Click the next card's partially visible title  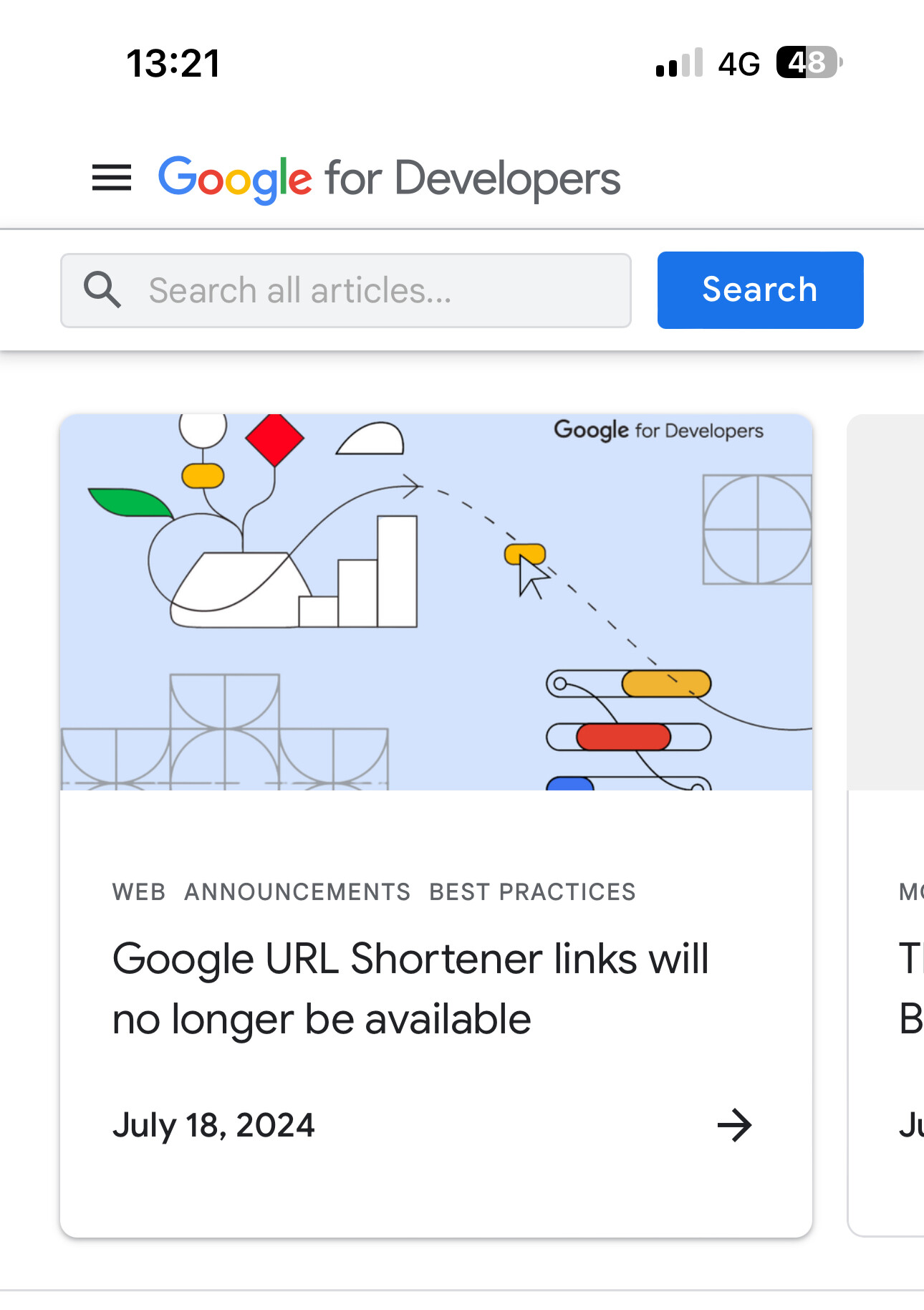coord(911,989)
